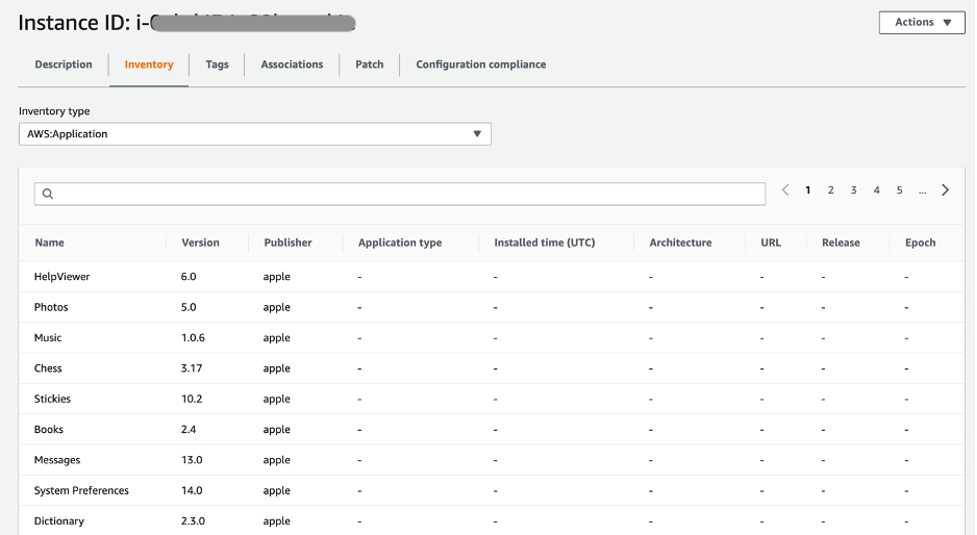Click the Architecture column header
The width and height of the screenshot is (977, 535).
point(680,242)
